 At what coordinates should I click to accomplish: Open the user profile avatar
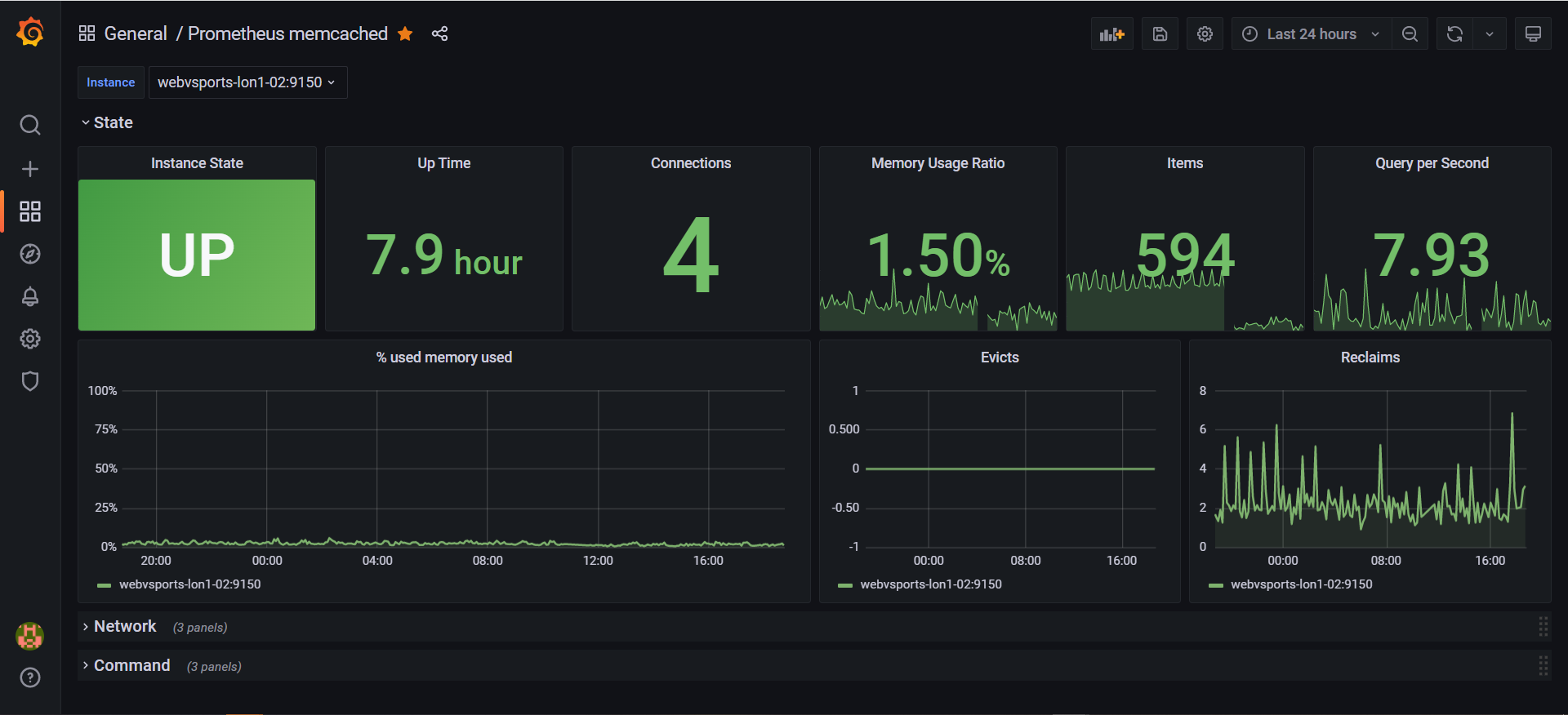click(30, 636)
